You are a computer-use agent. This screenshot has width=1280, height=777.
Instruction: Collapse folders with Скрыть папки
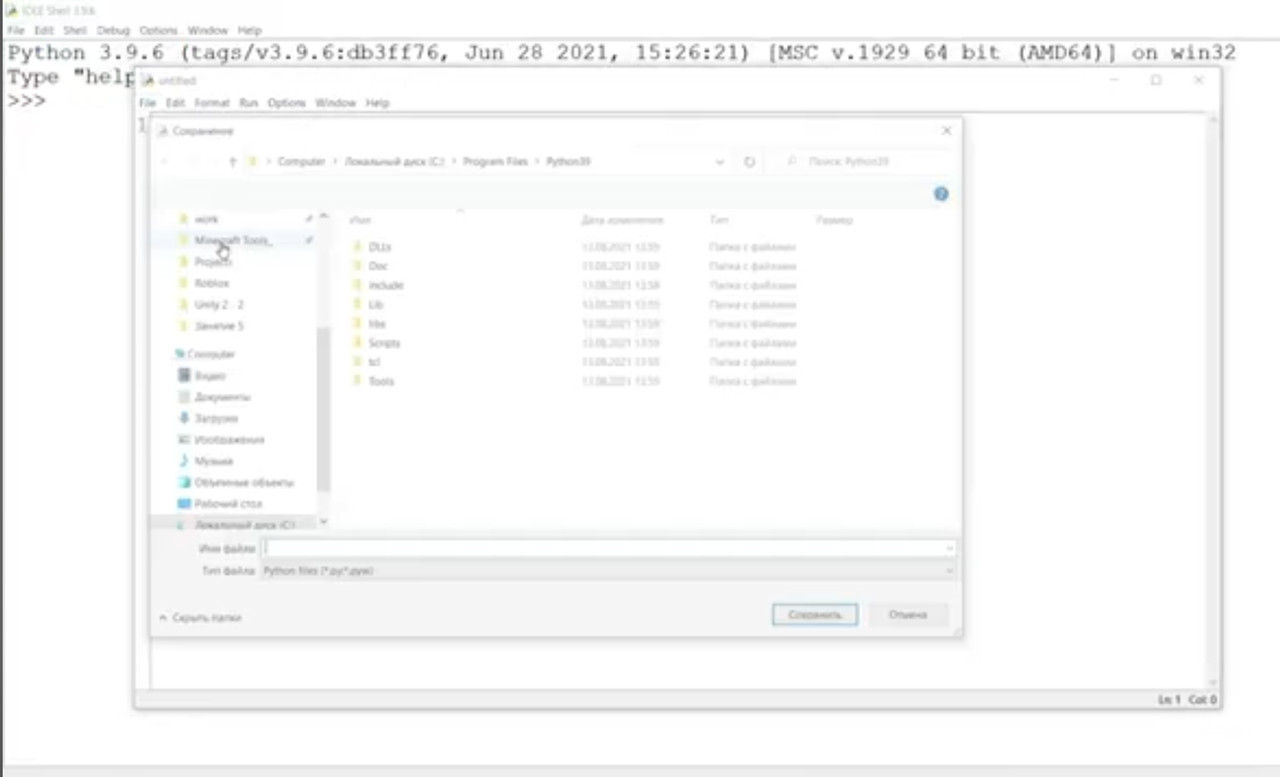(201, 618)
